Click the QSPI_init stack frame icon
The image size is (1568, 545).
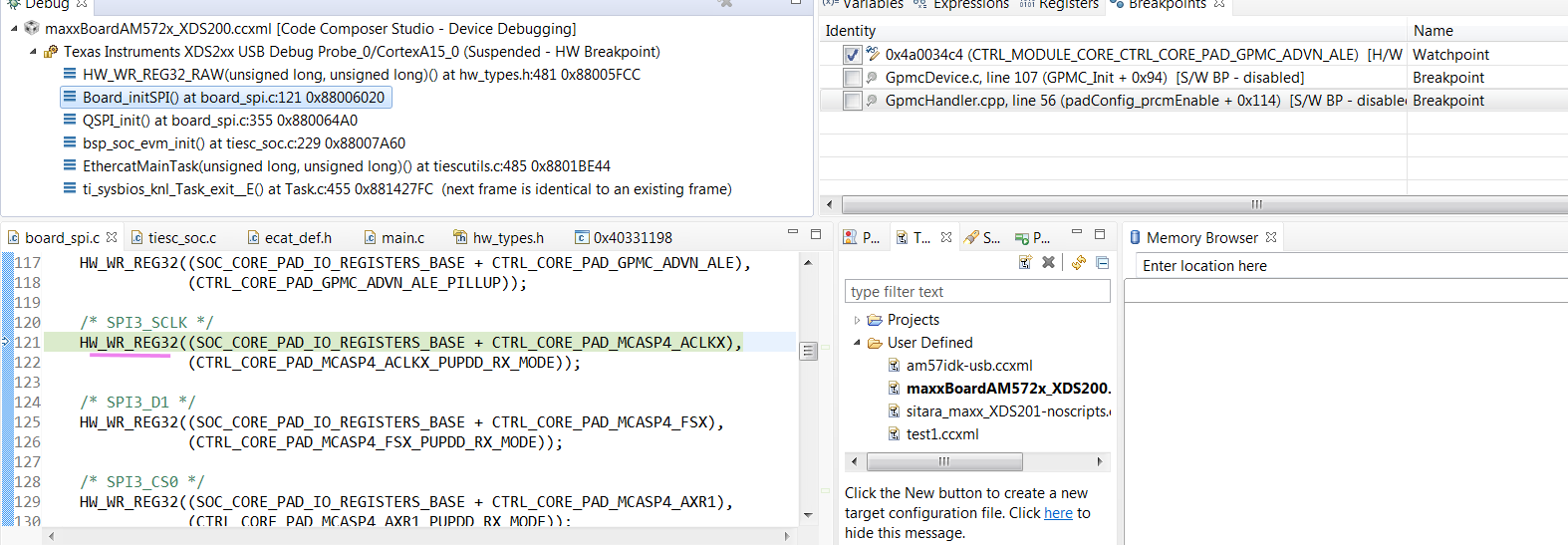tap(70, 120)
